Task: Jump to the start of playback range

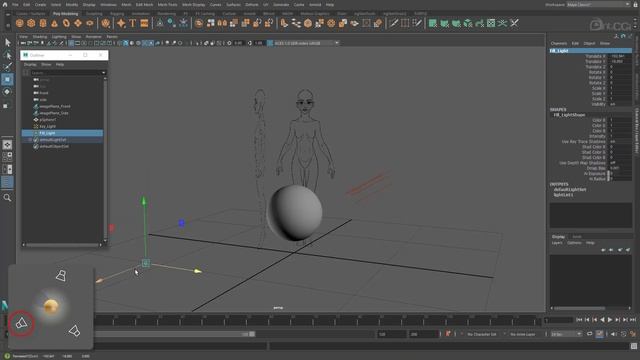Action: coord(580,320)
